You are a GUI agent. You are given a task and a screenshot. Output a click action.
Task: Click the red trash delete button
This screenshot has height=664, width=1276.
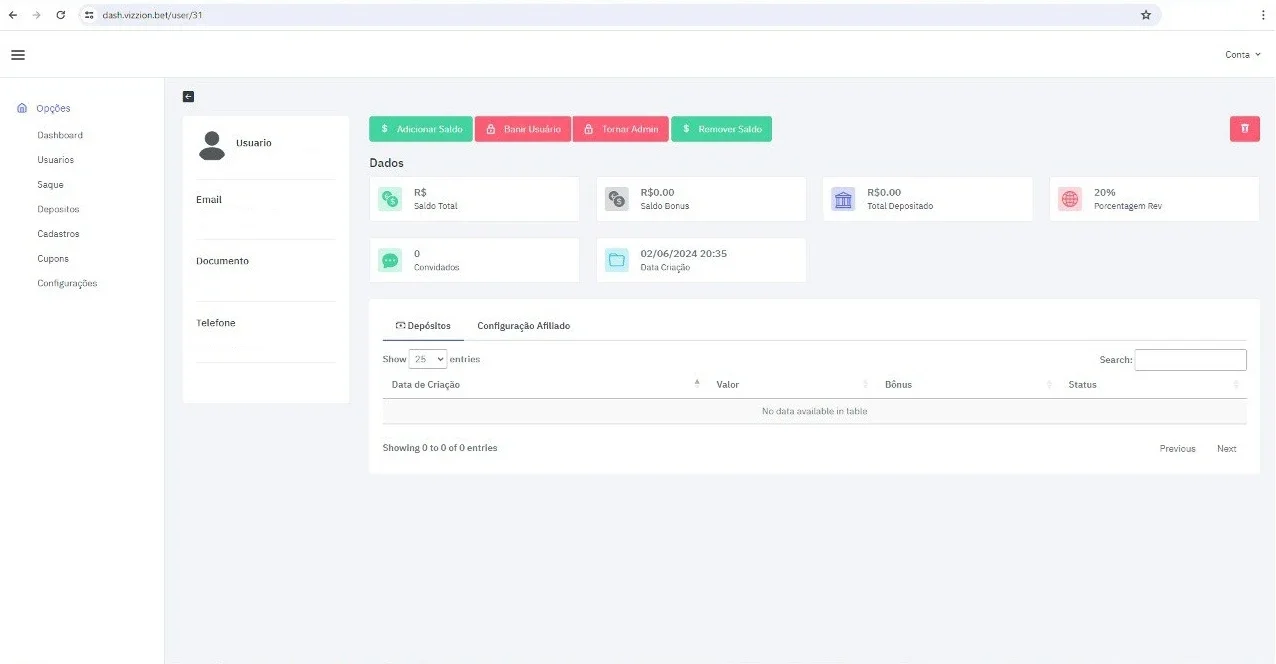pos(1244,129)
